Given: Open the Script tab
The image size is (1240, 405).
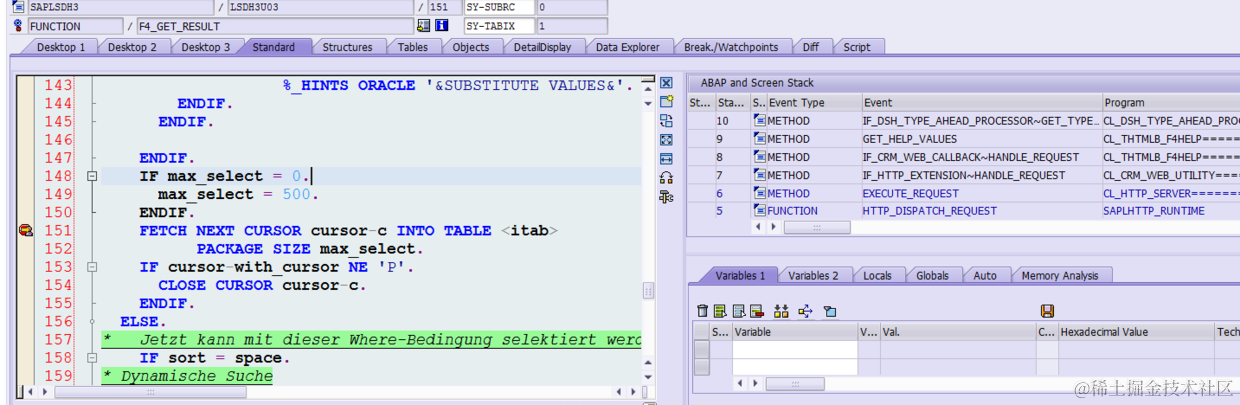Looking at the screenshot, I should coord(857,47).
